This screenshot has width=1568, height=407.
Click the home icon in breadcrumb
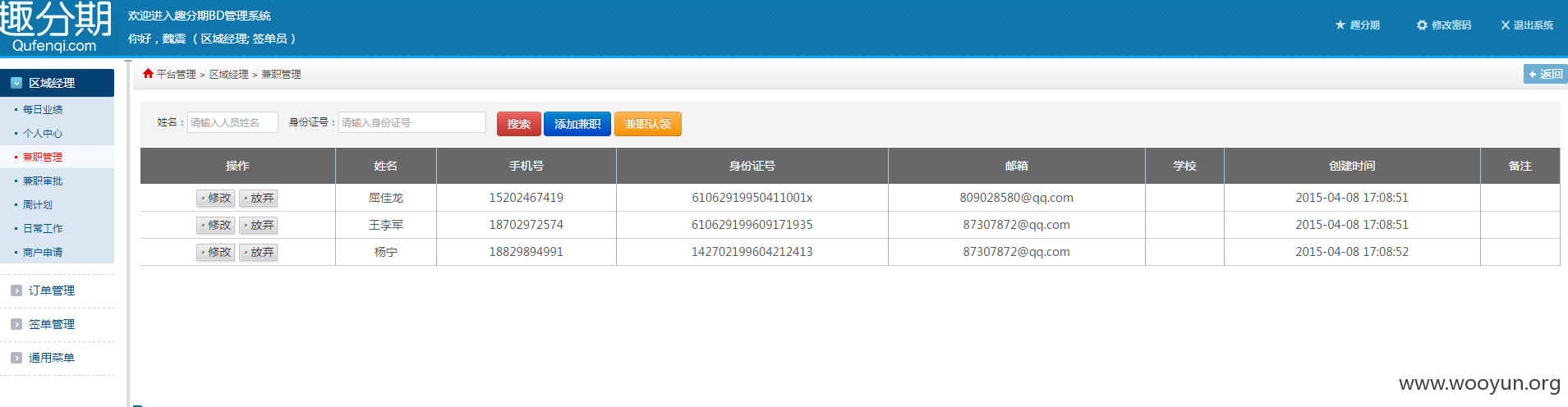click(x=148, y=73)
